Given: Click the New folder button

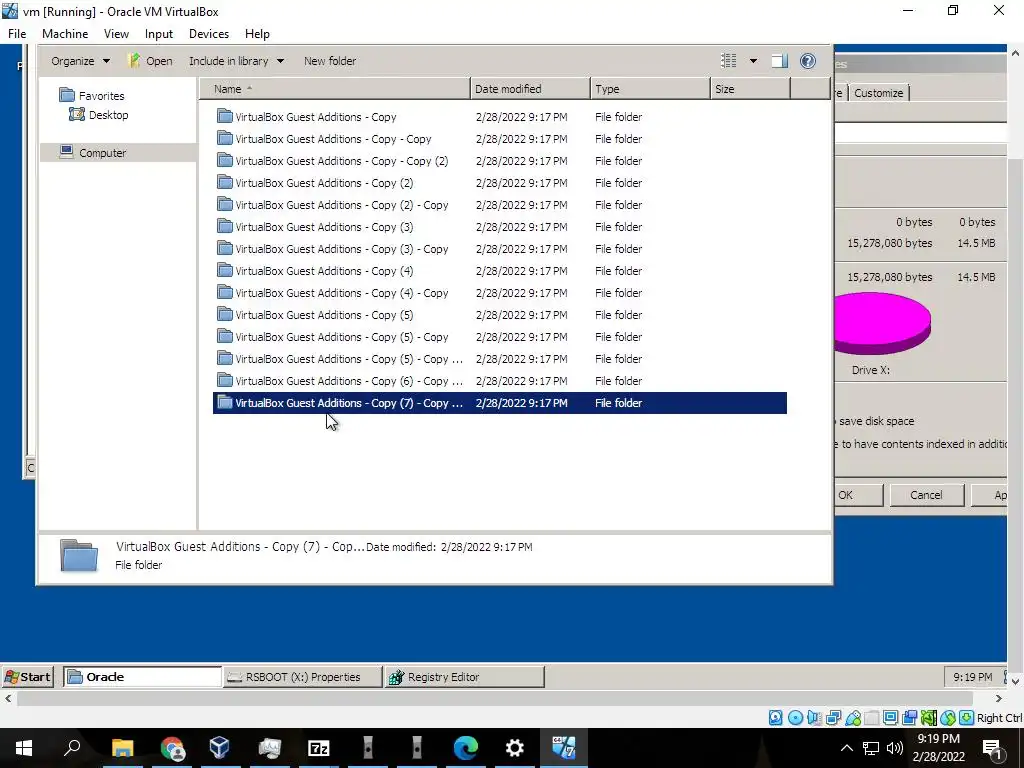Looking at the screenshot, I should 330,61.
